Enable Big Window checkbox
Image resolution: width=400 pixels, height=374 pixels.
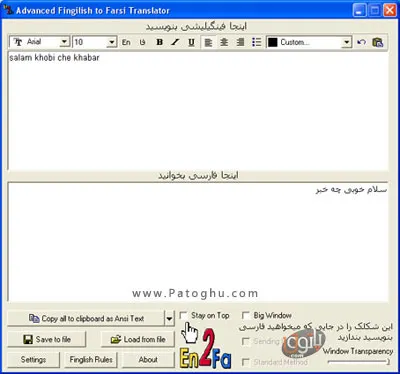click(246, 315)
